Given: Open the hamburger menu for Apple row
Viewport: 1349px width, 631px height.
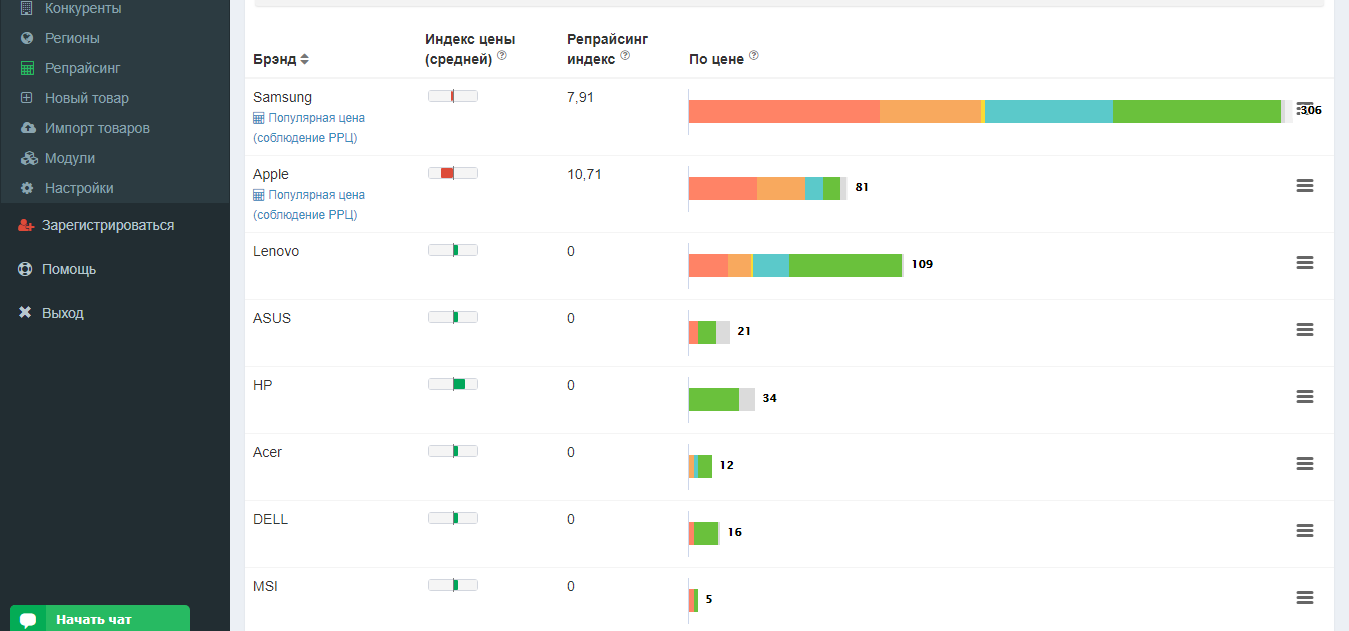Looking at the screenshot, I should coord(1304,186).
